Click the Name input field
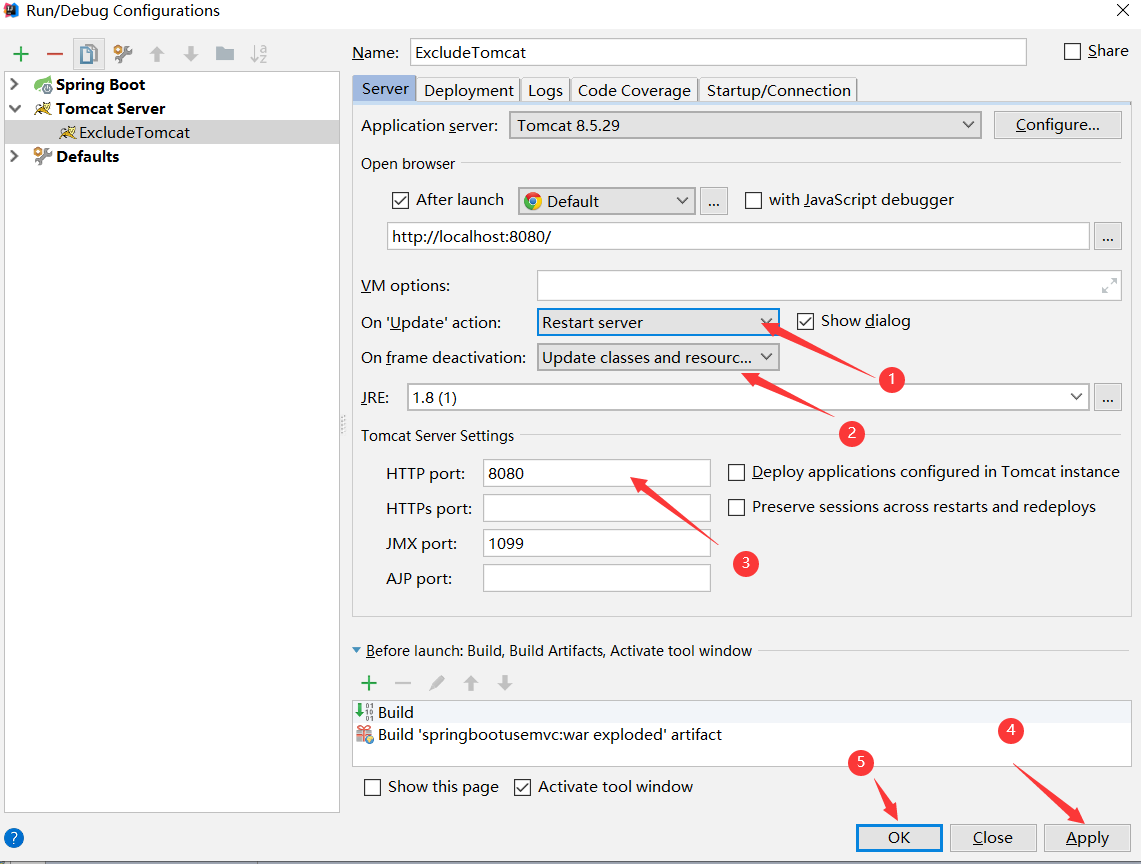This screenshot has width=1141, height=864. click(x=718, y=52)
